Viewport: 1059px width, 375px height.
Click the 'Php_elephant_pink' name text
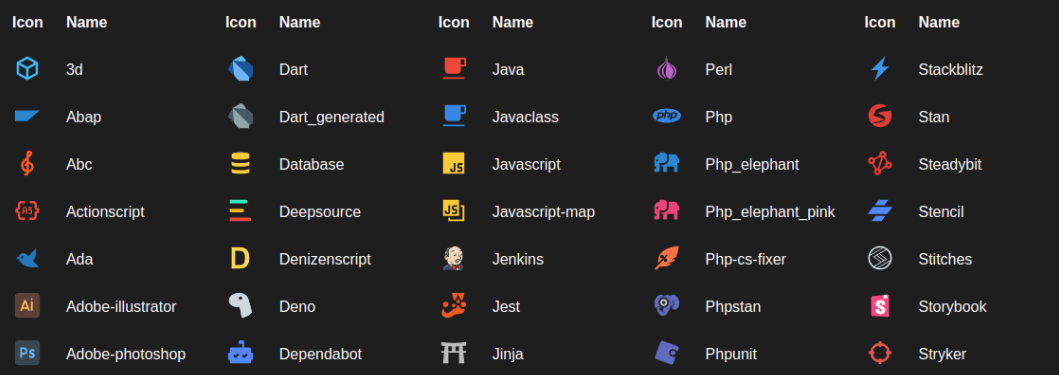[x=770, y=211]
